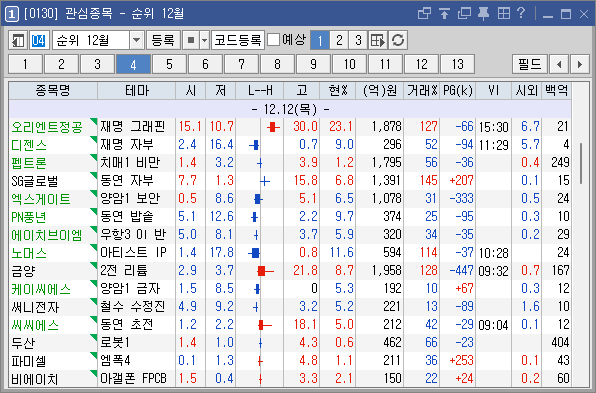
Task: Select the 에이치브이엠 stock name
Action: (x=47, y=235)
